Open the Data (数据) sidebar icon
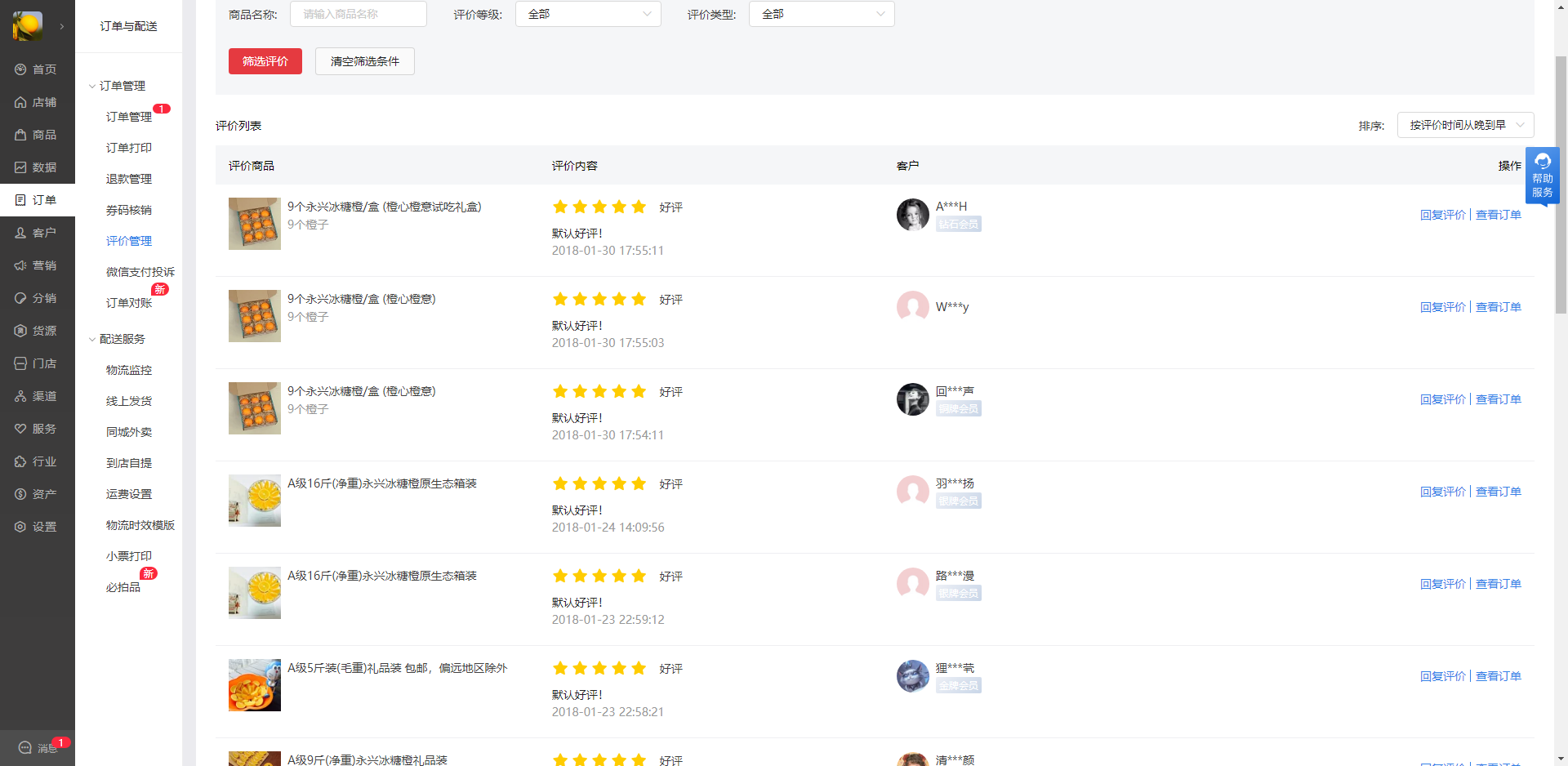 [x=21, y=167]
